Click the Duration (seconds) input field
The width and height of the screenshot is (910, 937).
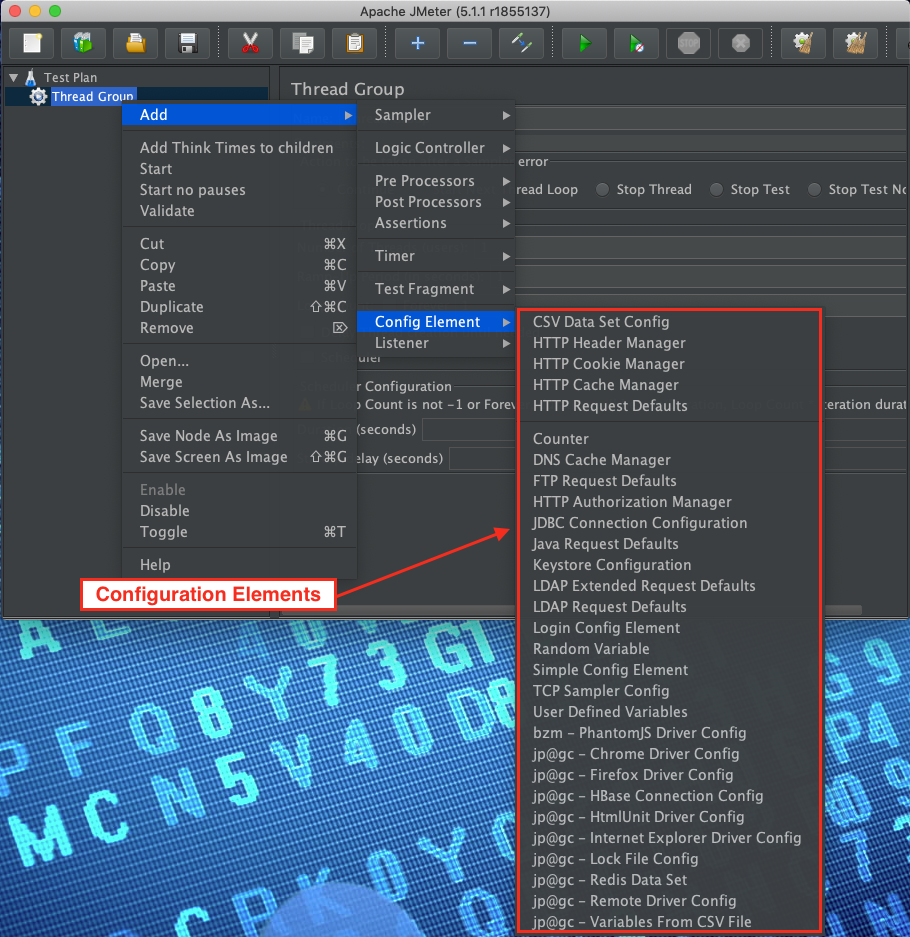pos(469,430)
